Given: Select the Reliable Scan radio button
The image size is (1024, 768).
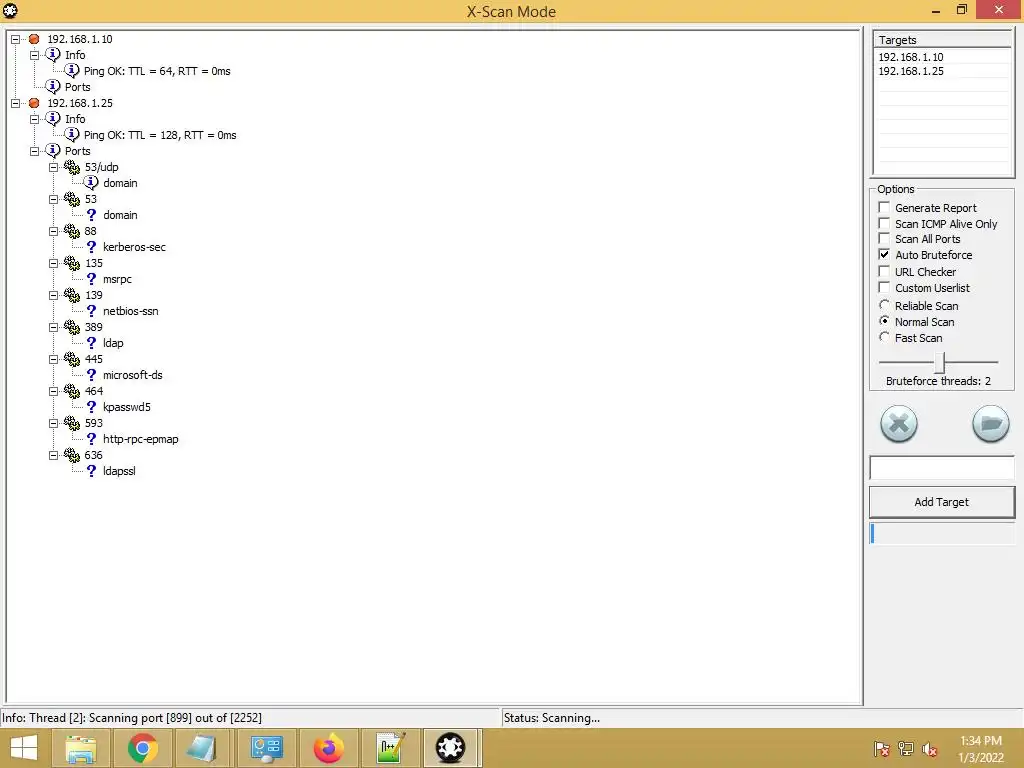Looking at the screenshot, I should (884, 305).
